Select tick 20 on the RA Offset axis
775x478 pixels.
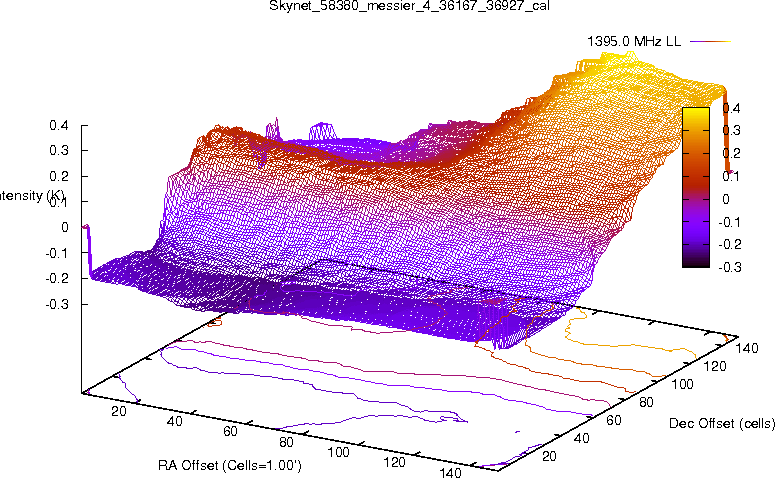click(x=119, y=411)
